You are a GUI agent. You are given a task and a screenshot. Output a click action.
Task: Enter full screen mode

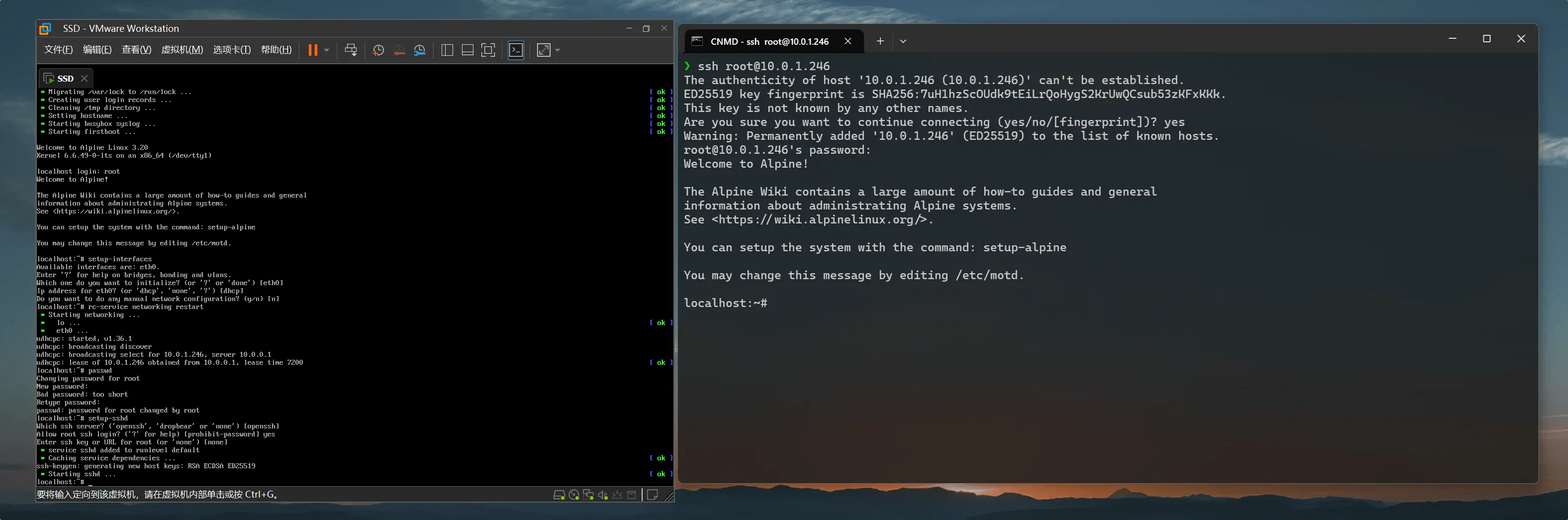[x=488, y=50]
